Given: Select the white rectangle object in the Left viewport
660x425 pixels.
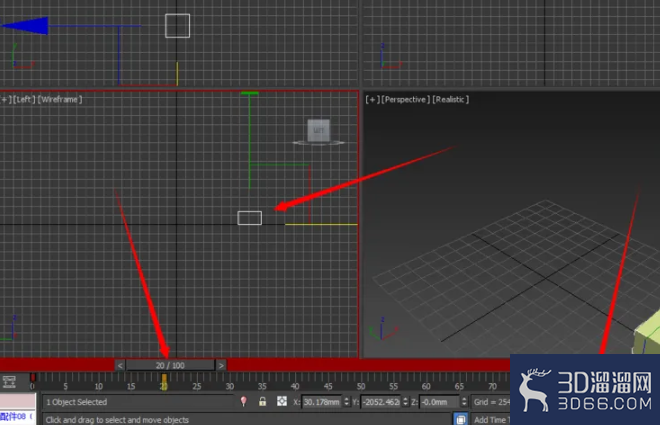Looking at the screenshot, I should 250,218.
